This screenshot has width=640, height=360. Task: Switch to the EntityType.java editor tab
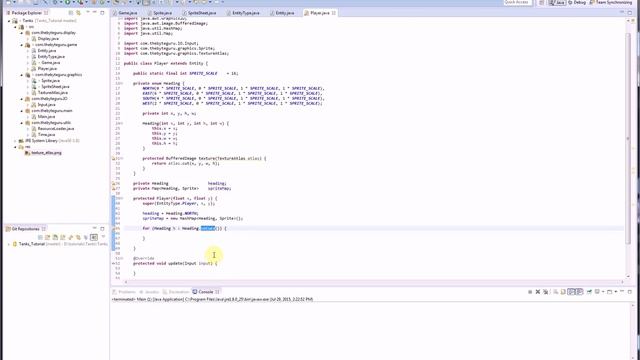click(x=243, y=13)
